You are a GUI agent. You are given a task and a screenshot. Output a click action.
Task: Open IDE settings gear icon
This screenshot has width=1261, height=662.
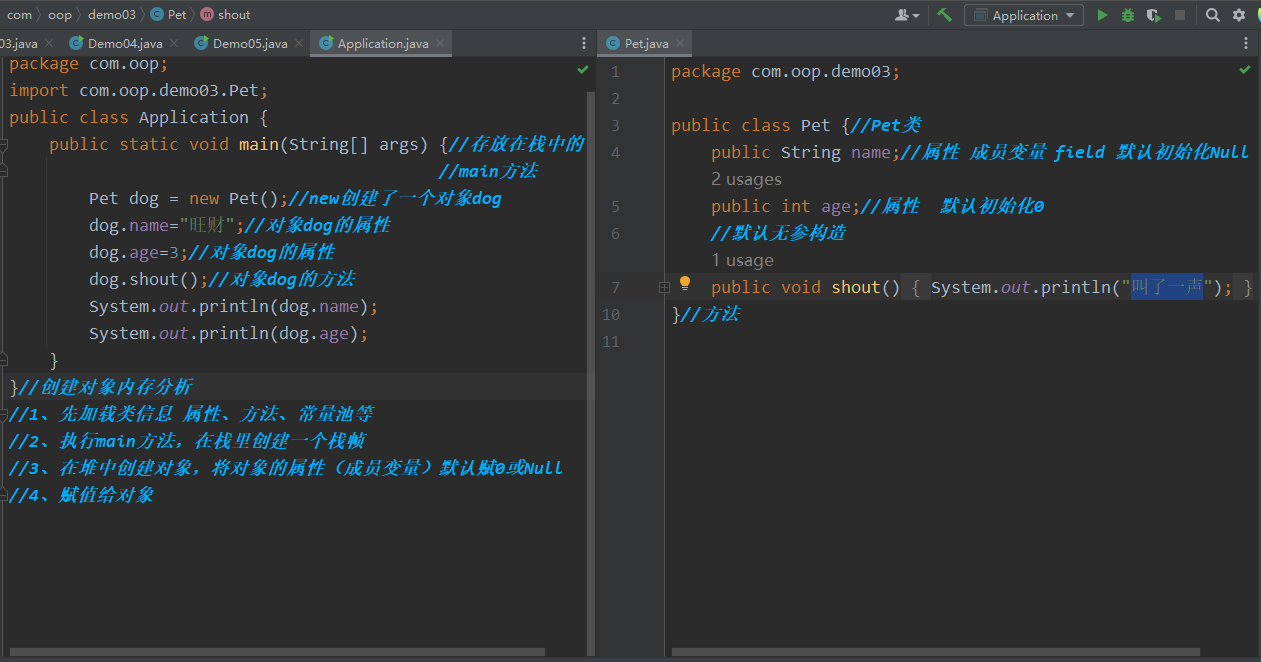click(x=1239, y=15)
